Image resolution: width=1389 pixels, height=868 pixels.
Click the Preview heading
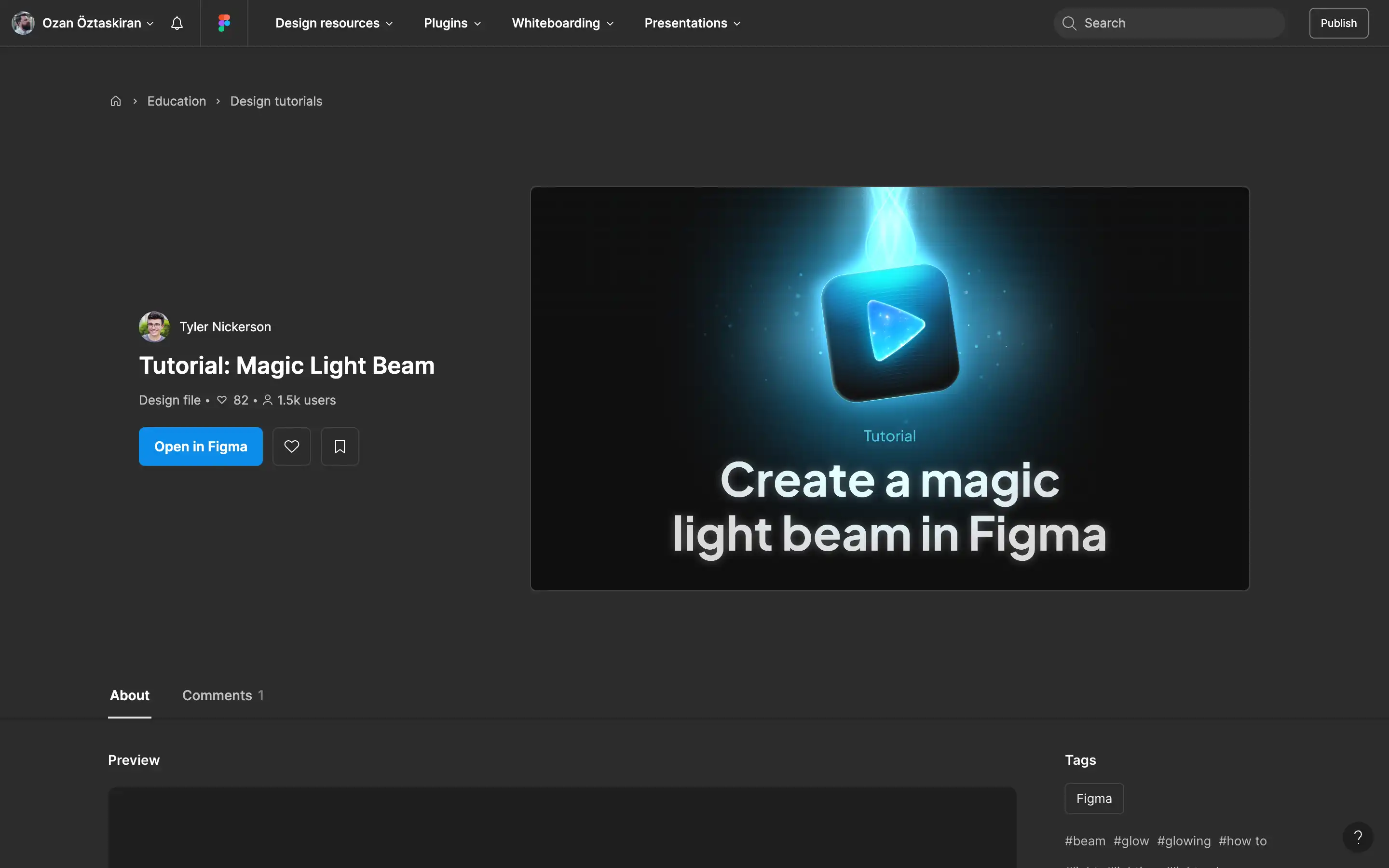134,760
